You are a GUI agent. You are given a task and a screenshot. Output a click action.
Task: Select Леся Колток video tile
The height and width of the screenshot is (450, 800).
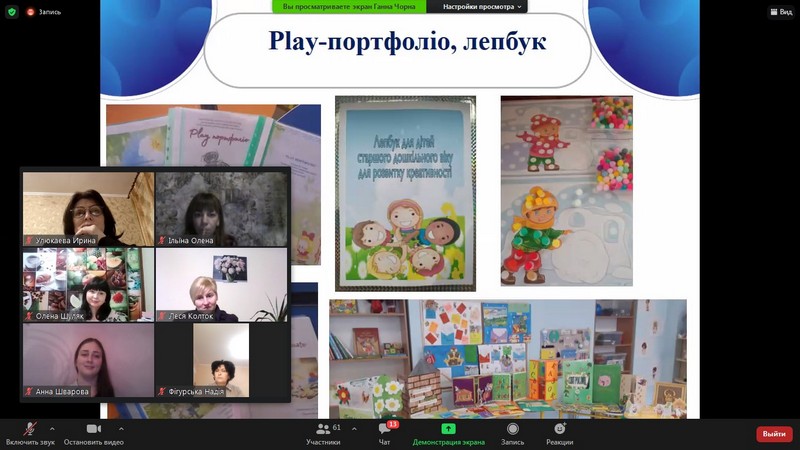click(x=221, y=285)
